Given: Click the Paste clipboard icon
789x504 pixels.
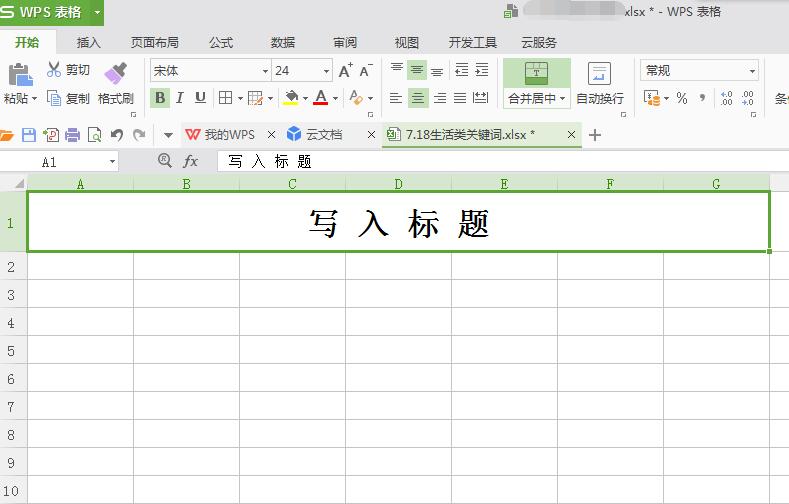Looking at the screenshot, I should pos(20,74).
